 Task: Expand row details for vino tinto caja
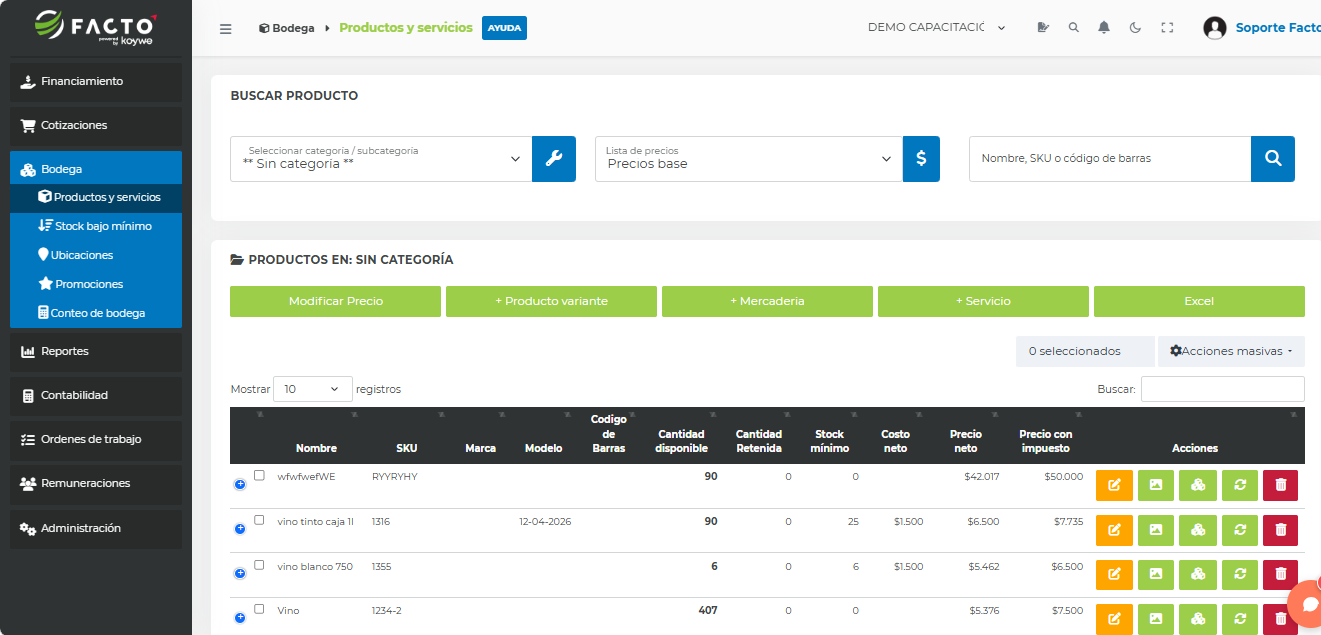pos(240,529)
